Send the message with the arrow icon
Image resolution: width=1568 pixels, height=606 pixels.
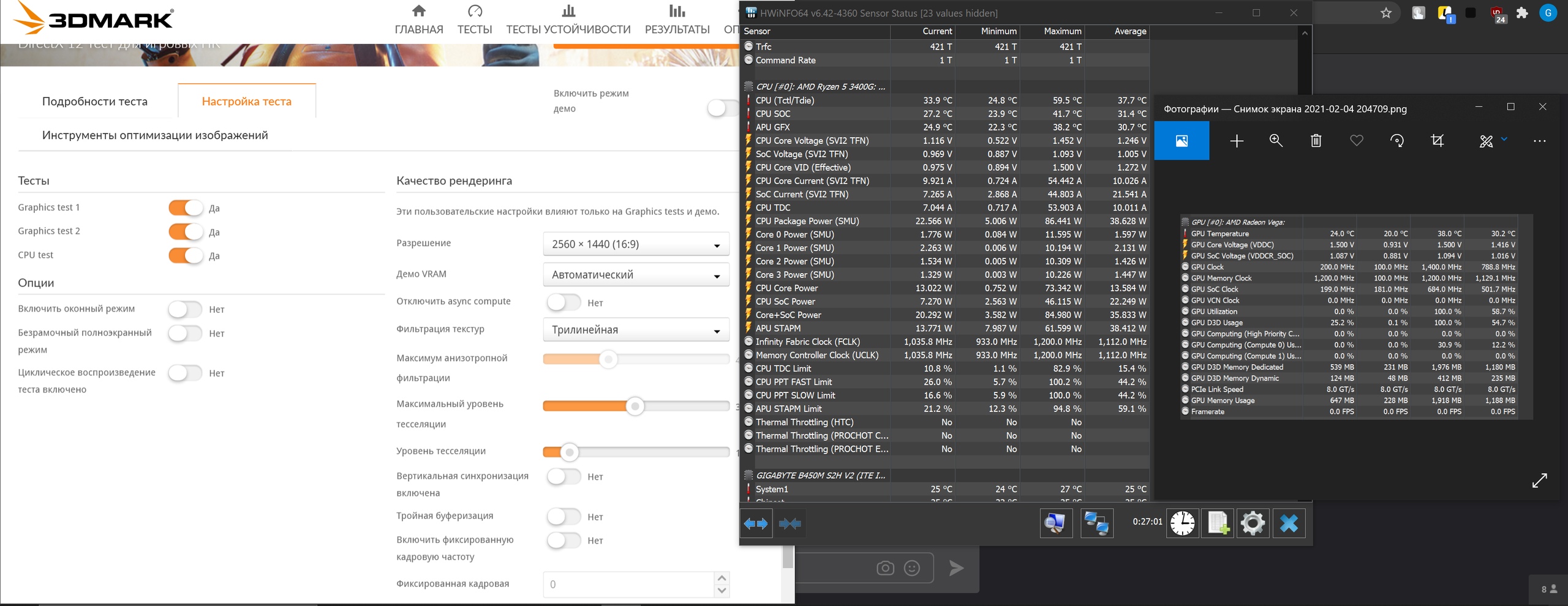tap(956, 568)
